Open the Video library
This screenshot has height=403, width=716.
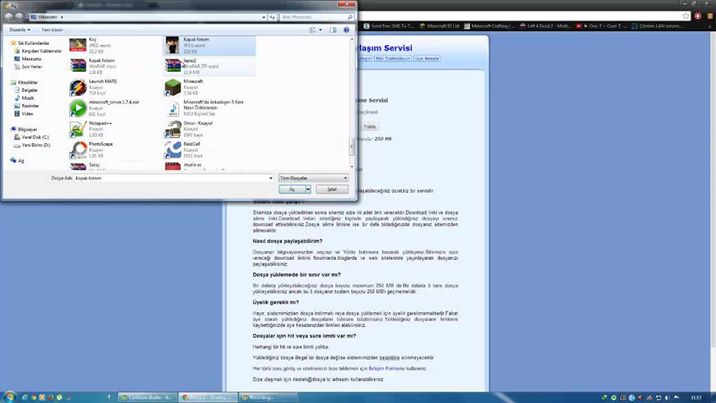[x=24, y=114]
